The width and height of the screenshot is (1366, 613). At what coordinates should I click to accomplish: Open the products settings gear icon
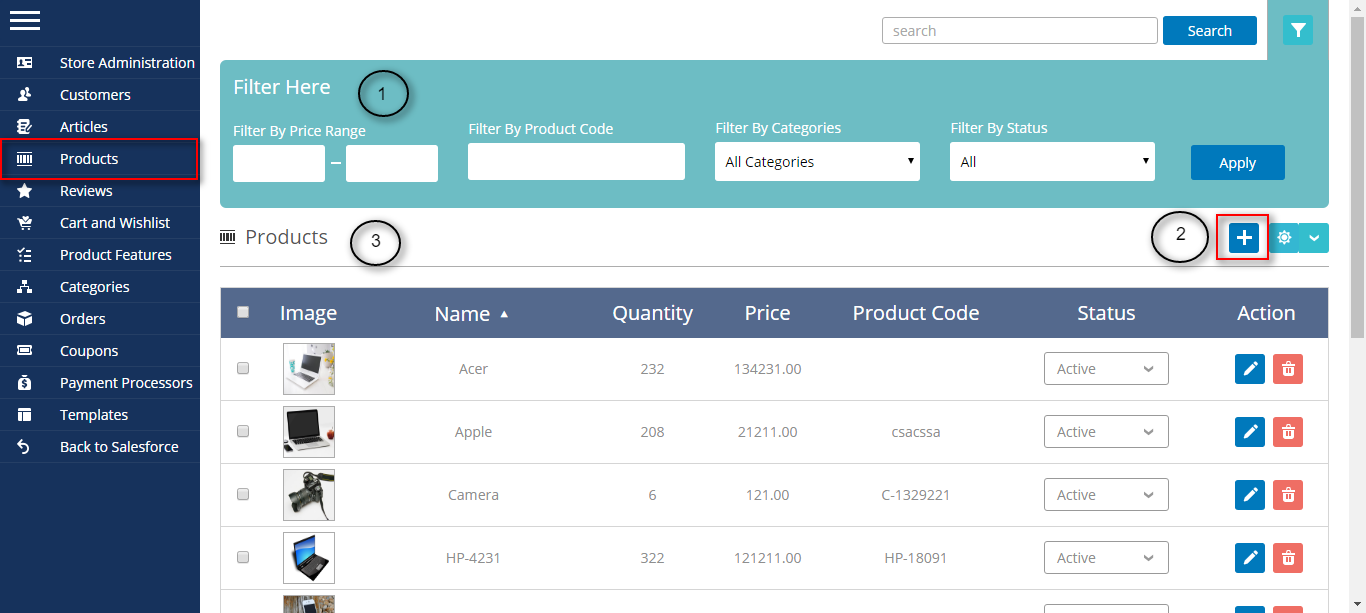(1284, 238)
